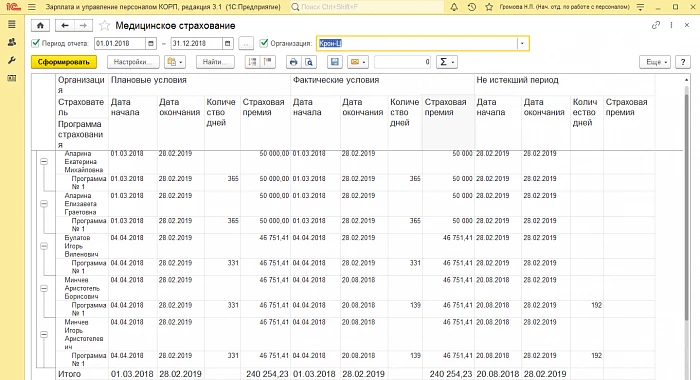This screenshot has width=700, height=380.
Task: Select the Не истекший период header cell
Action: (x=564, y=85)
